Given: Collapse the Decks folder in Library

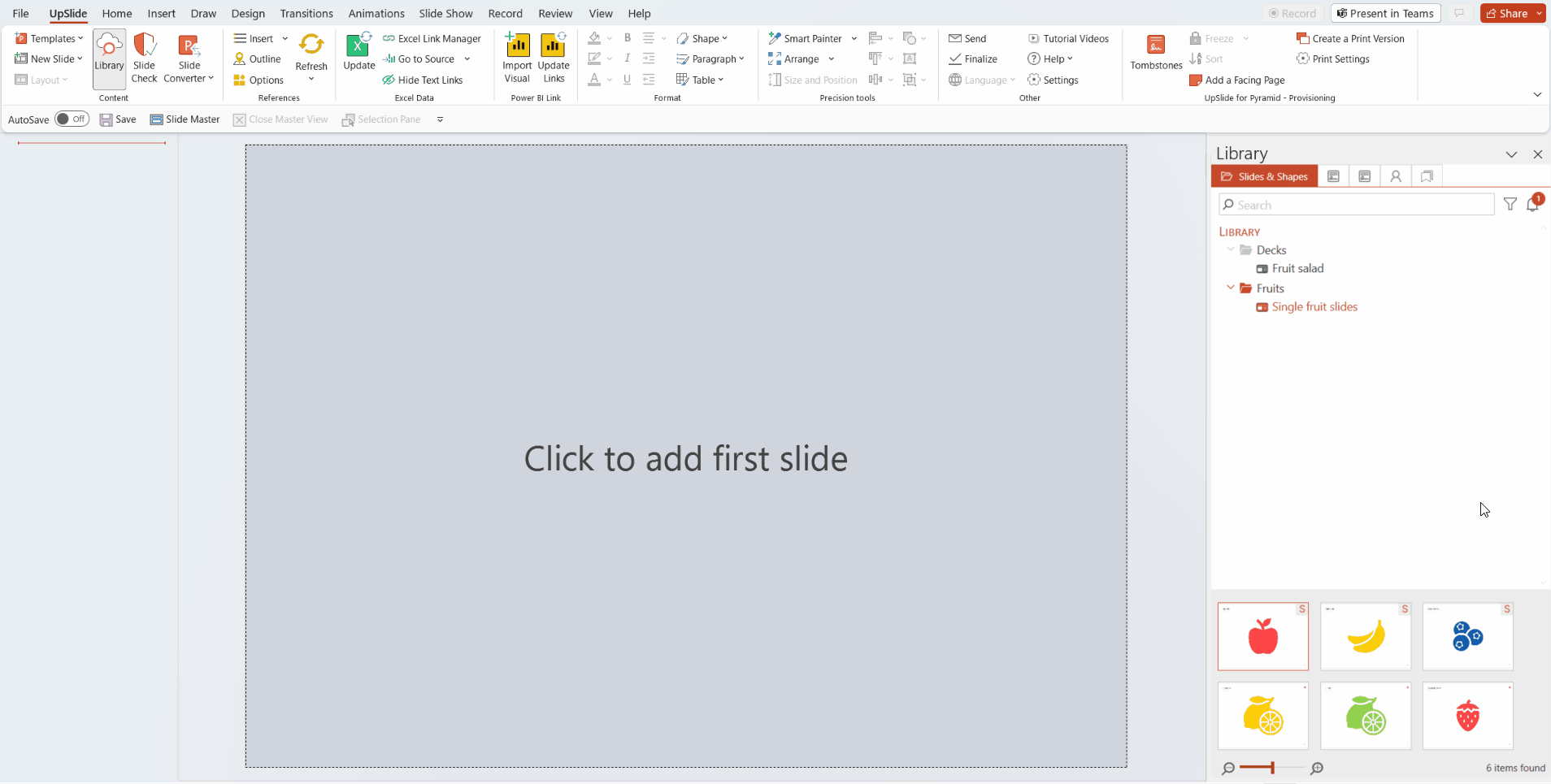Looking at the screenshot, I should [1231, 249].
